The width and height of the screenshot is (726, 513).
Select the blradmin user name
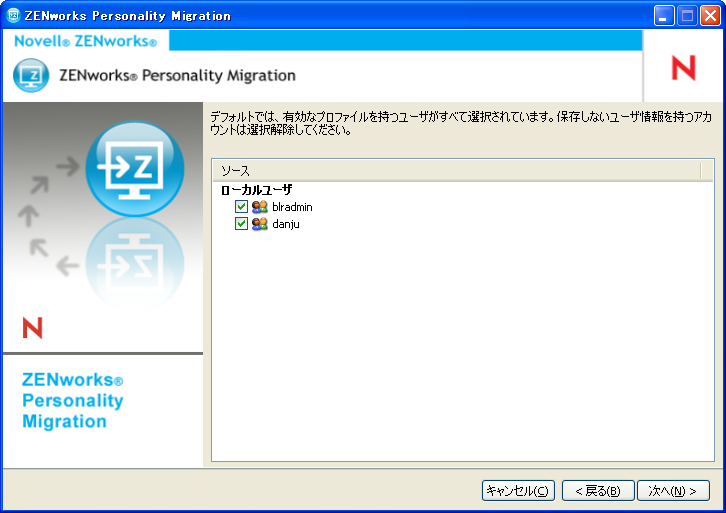pyautogui.click(x=292, y=207)
